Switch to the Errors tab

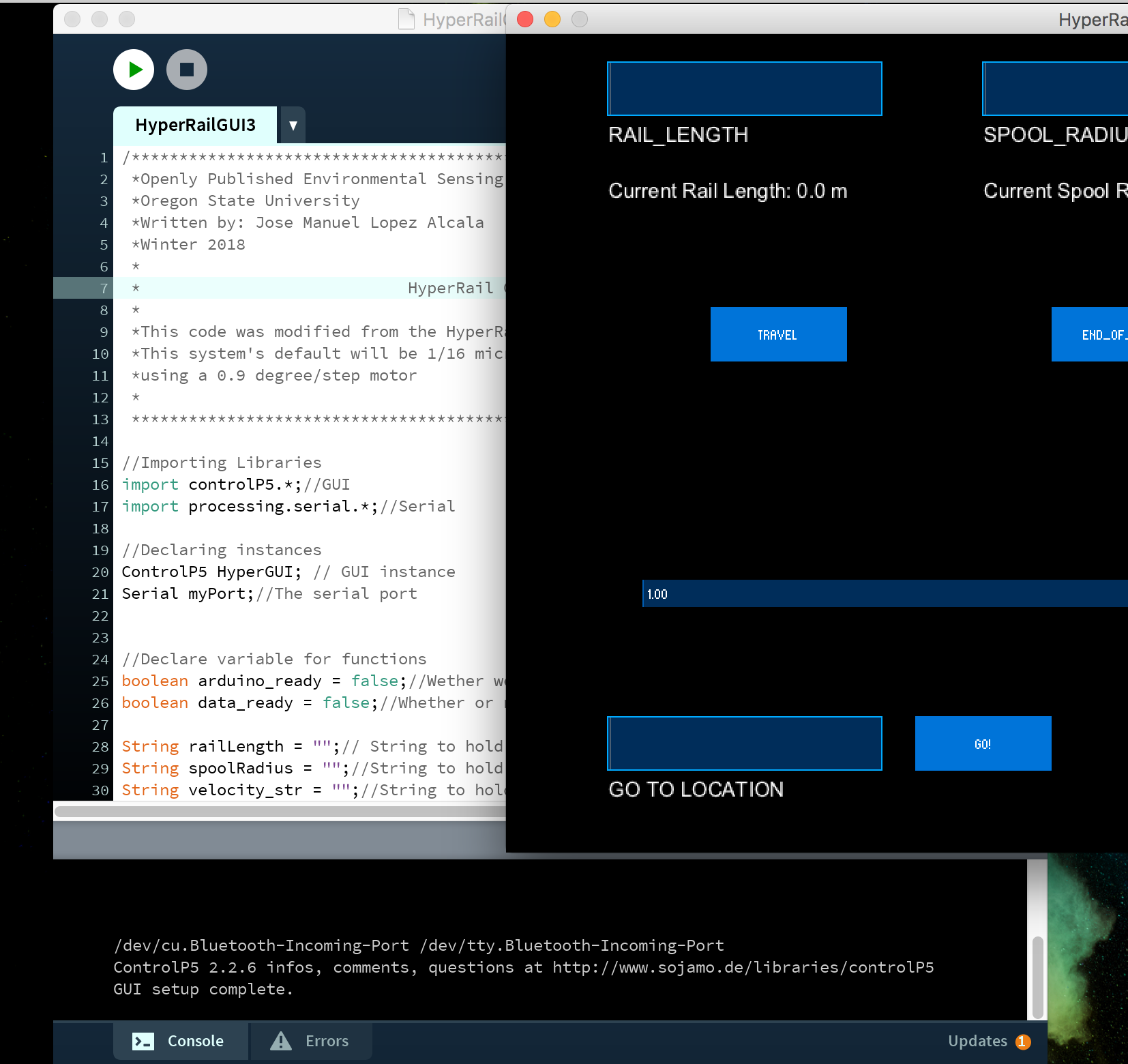coord(311,1041)
